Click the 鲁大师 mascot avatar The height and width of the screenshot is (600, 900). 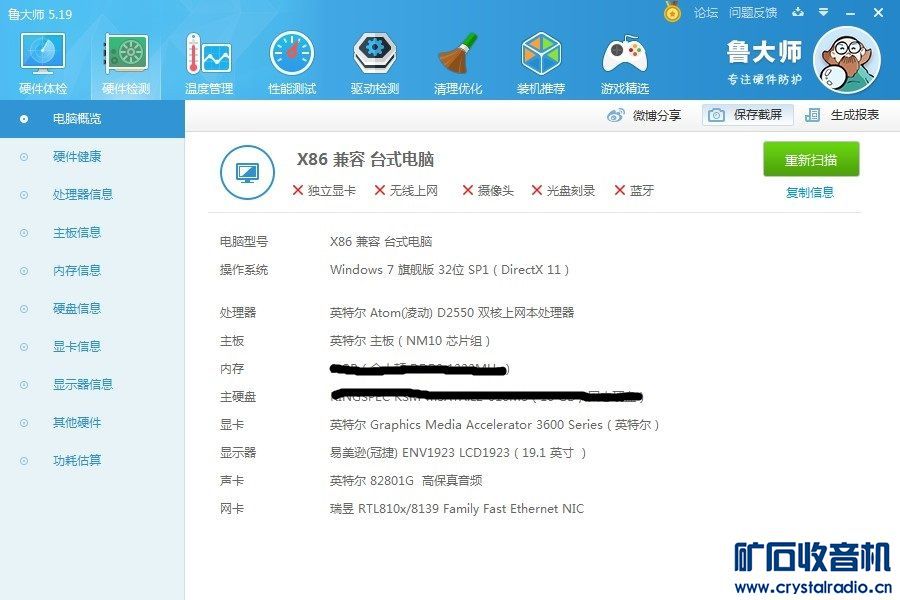(847, 59)
